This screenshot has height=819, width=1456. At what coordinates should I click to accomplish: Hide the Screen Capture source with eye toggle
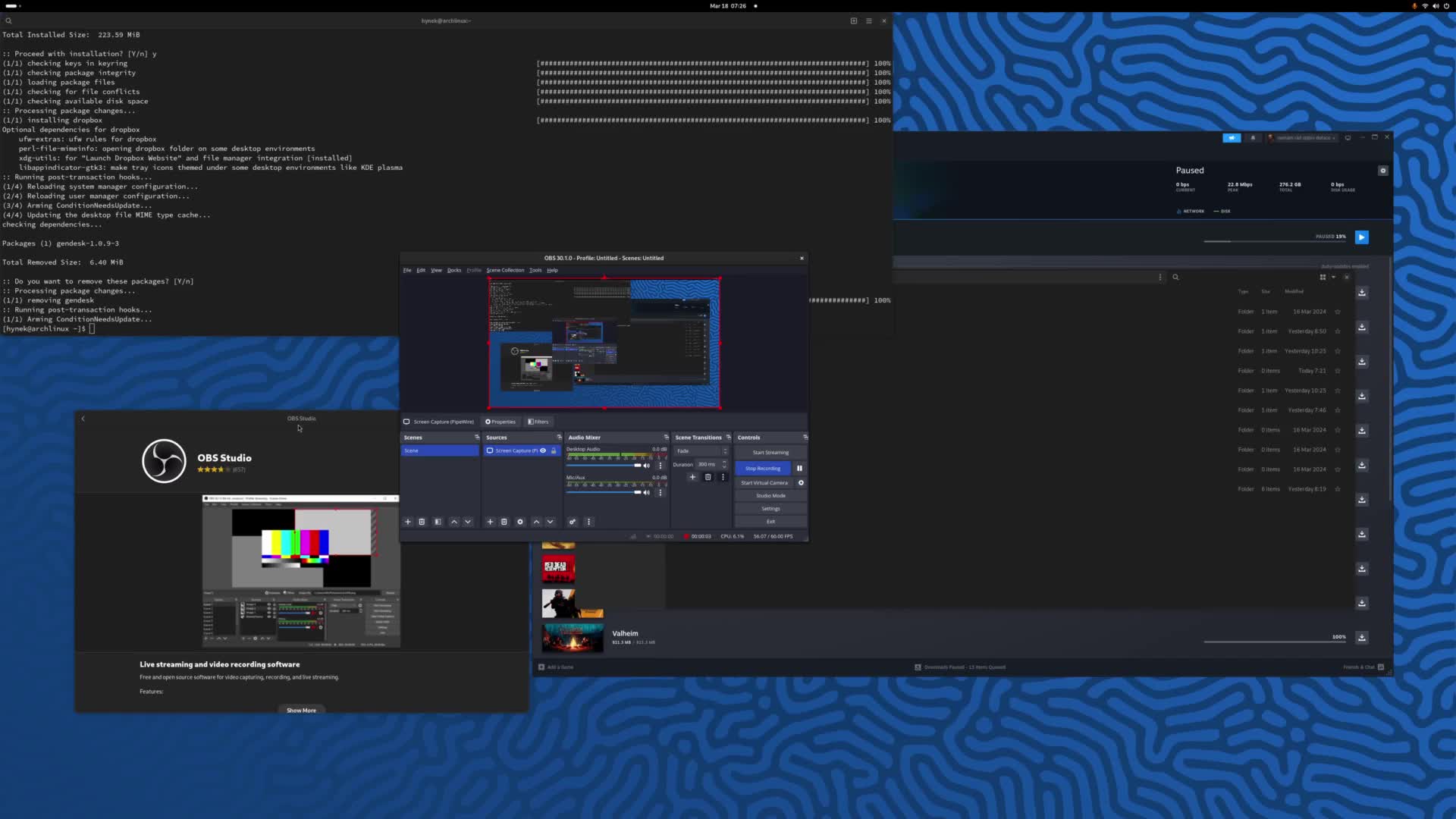543,450
